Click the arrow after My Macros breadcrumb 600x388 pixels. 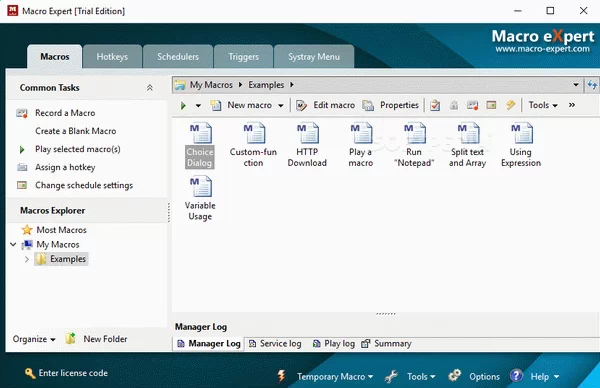tap(240, 85)
